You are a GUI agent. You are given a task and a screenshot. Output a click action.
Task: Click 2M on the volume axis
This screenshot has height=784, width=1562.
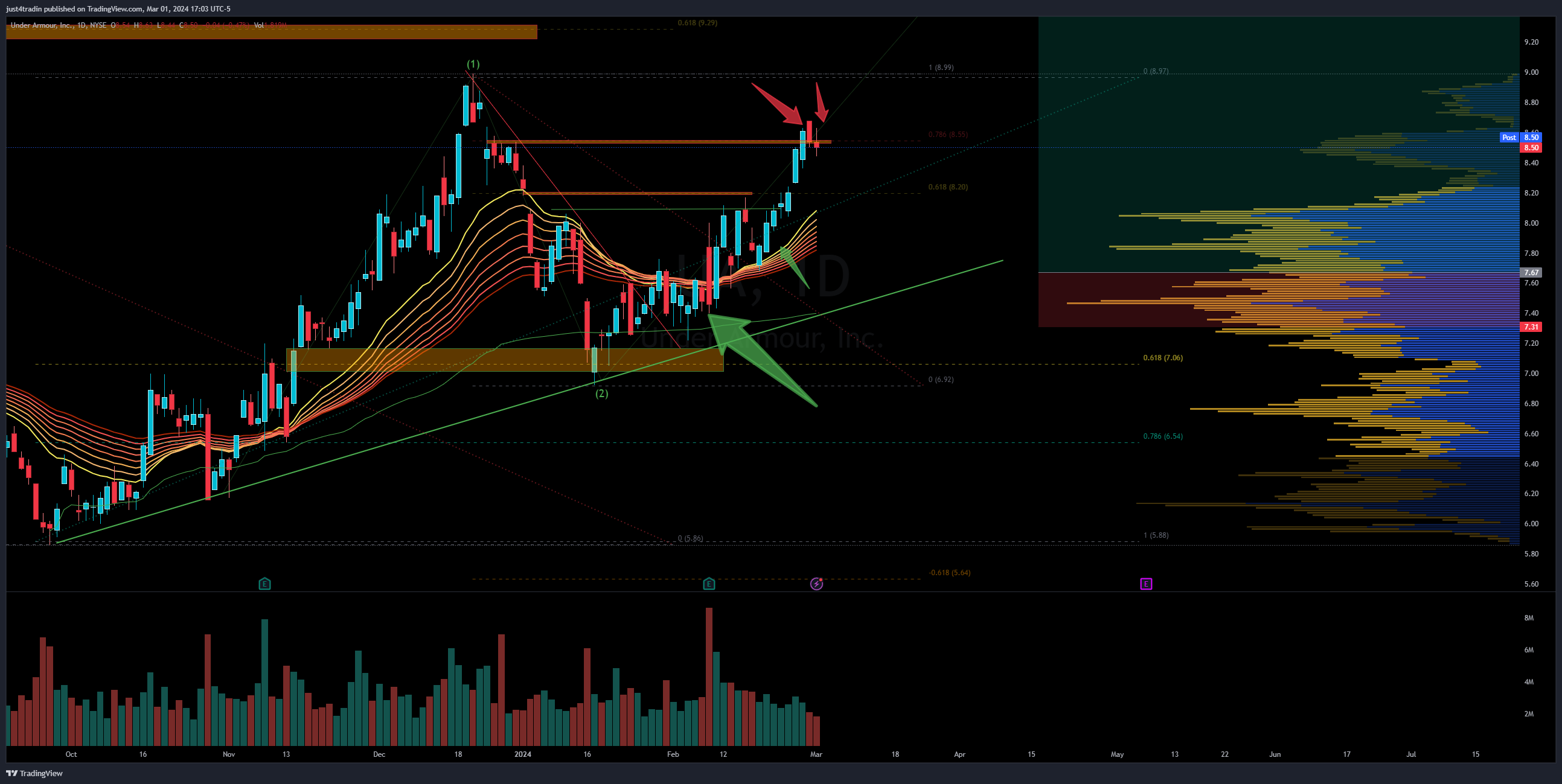(1529, 713)
